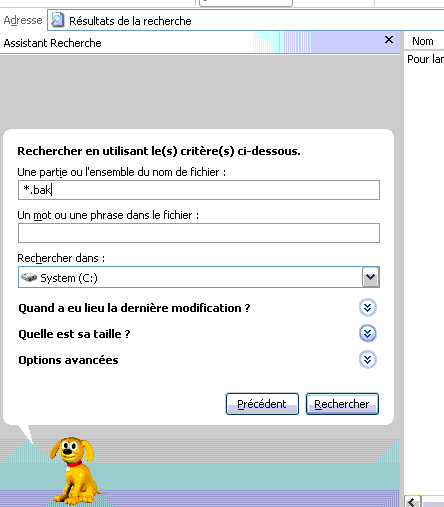Screen dimensions: 444x507
Task: Click the empty word or phrase field
Action: point(199,233)
